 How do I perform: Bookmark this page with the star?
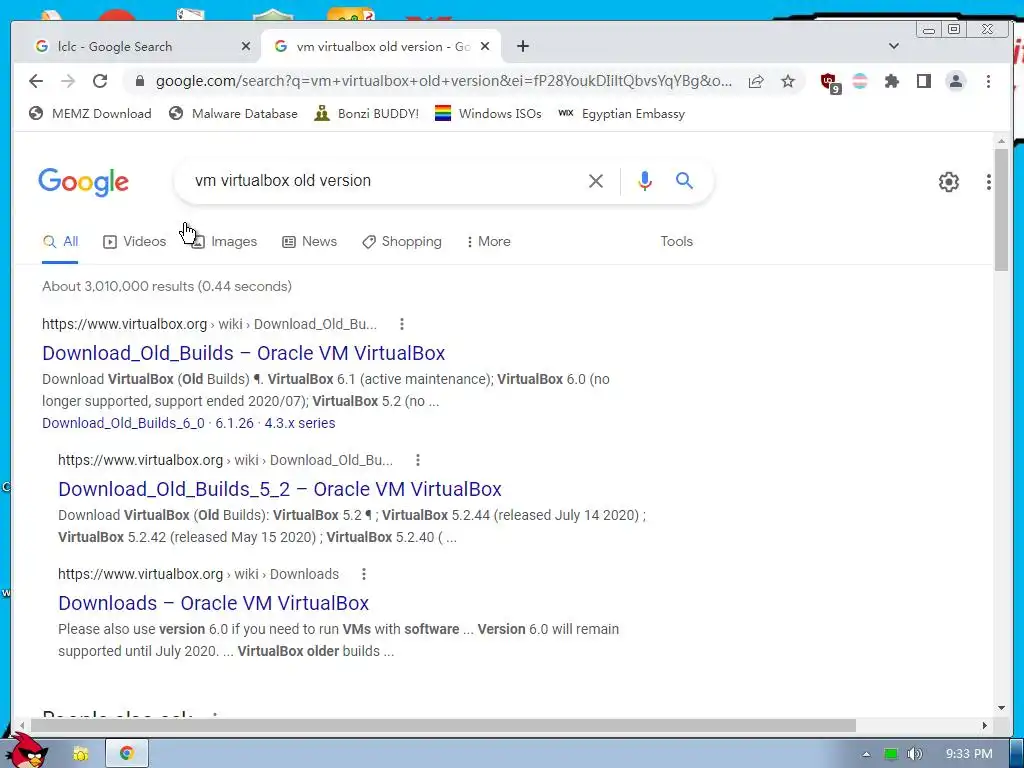pyautogui.click(x=788, y=81)
